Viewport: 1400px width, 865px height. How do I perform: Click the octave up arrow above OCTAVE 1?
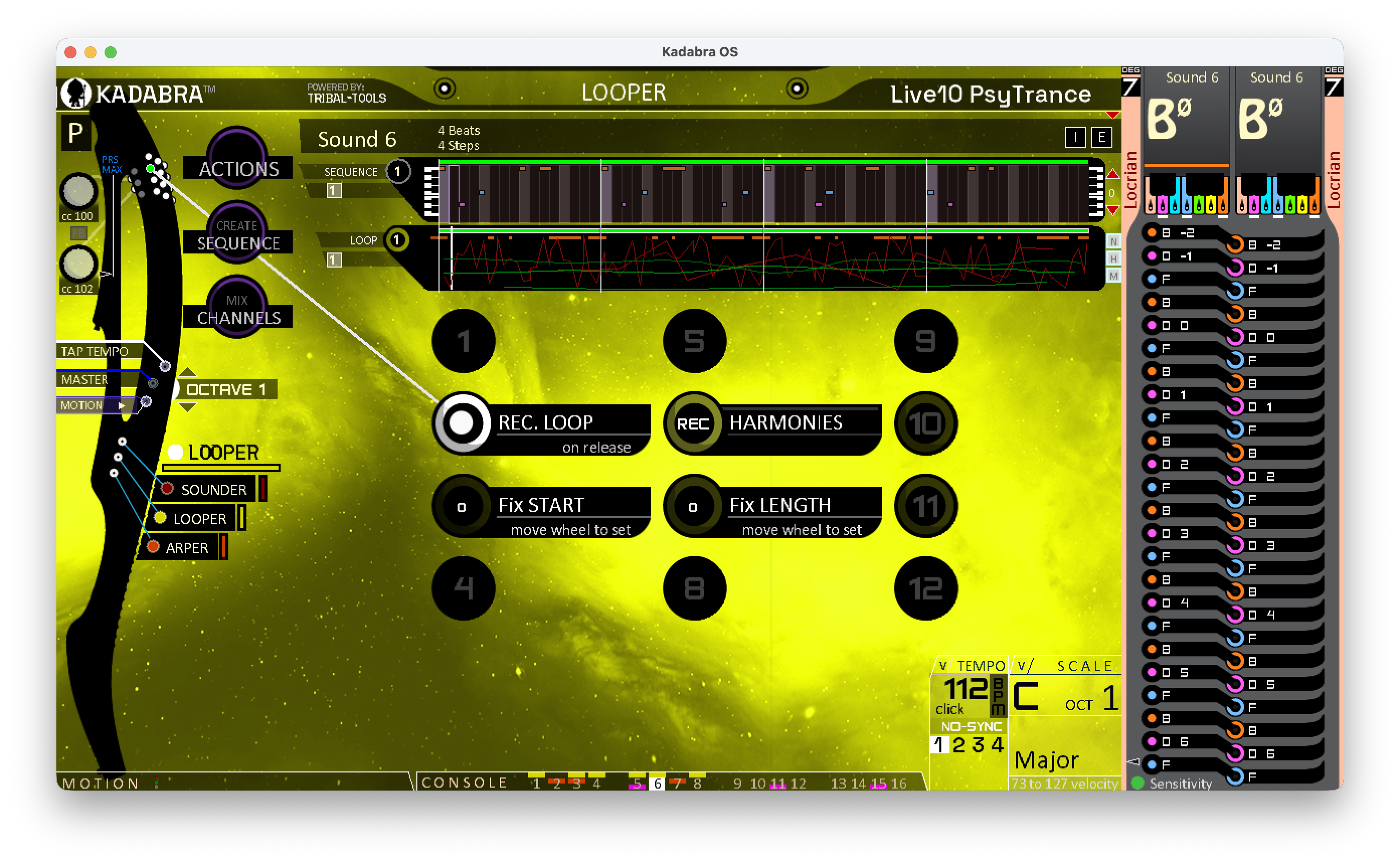[x=188, y=373]
